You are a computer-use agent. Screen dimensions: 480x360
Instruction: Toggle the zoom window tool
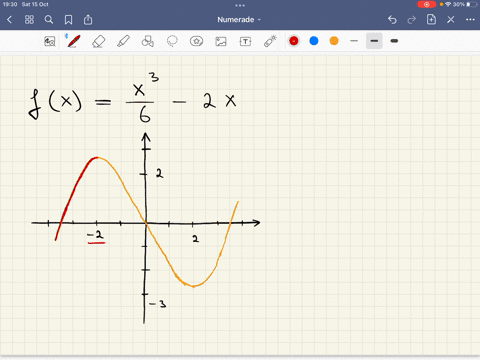50,41
